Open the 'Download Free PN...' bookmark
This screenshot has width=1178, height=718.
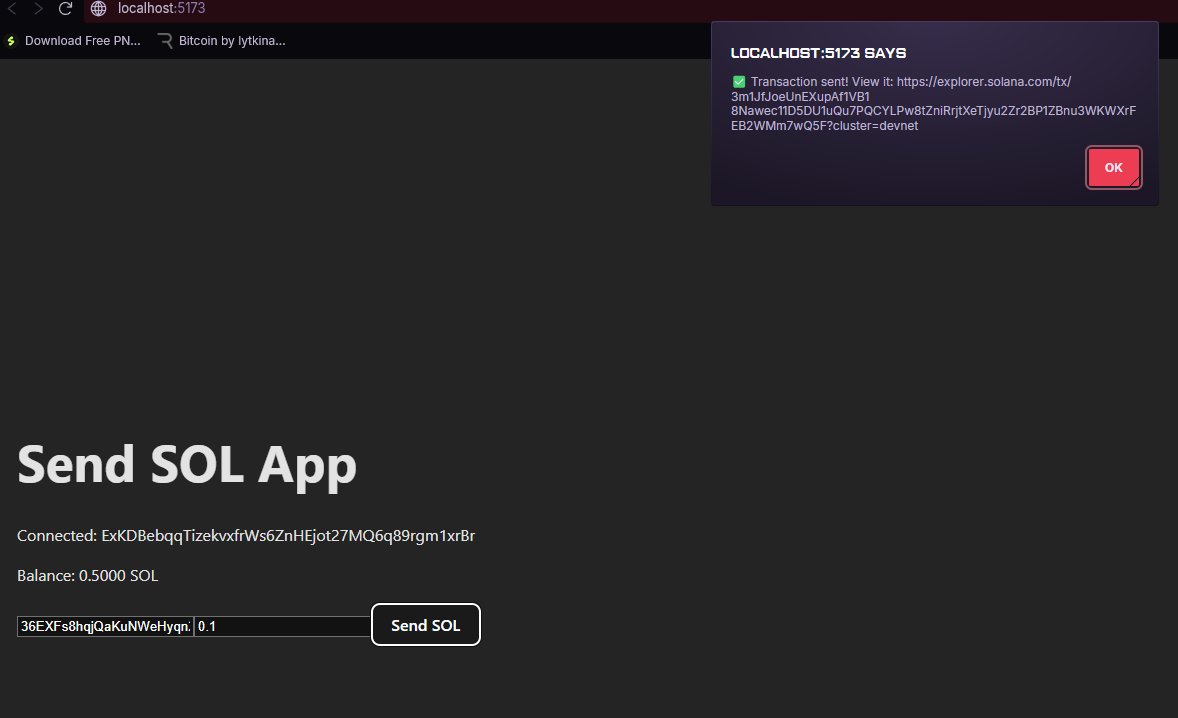(83, 41)
